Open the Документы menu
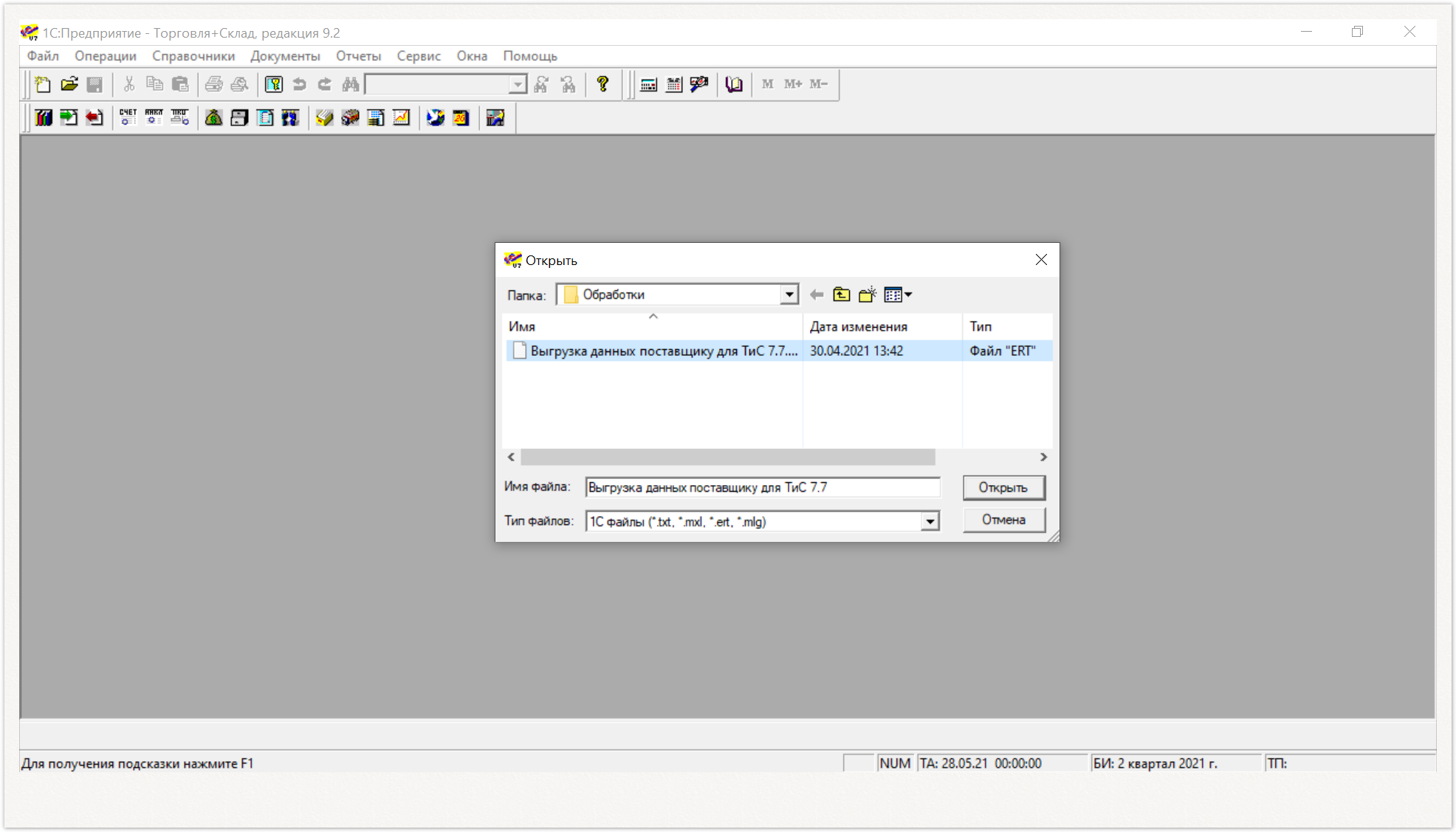Screen dimensions: 1456x832 click(285, 56)
